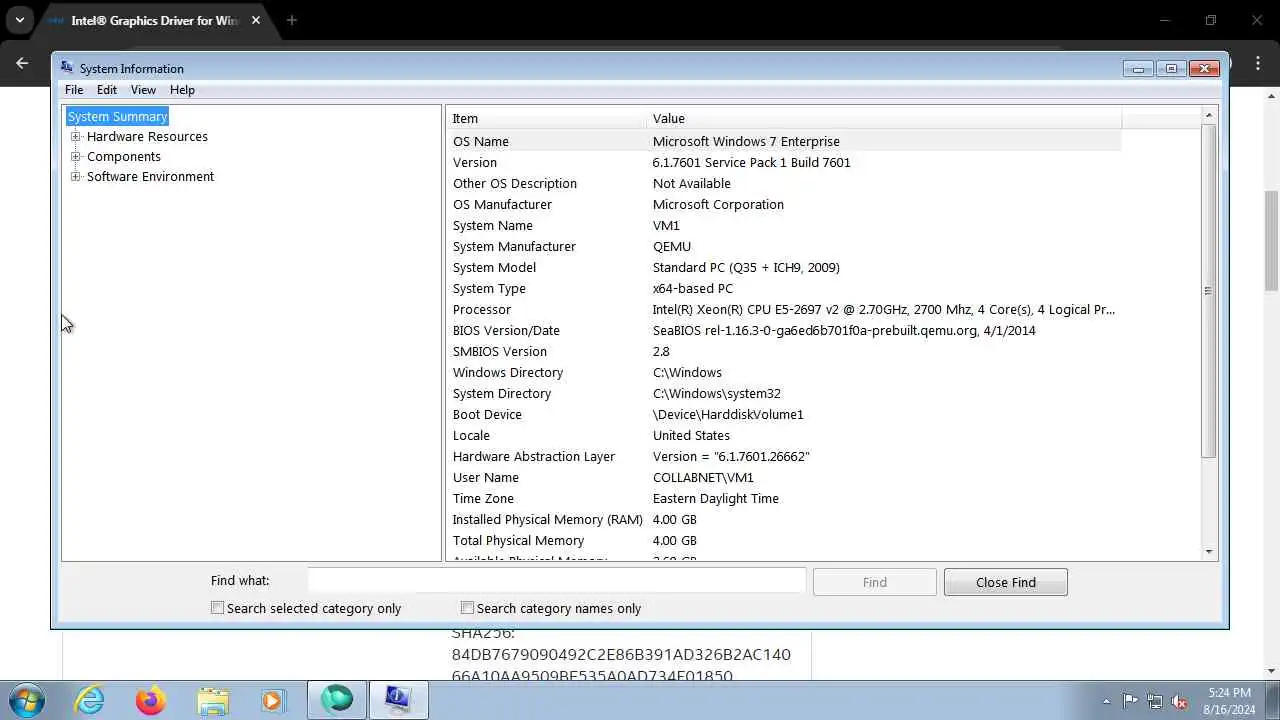Select Hardware Resources tree label
This screenshot has width=1280, height=720.
pos(147,136)
